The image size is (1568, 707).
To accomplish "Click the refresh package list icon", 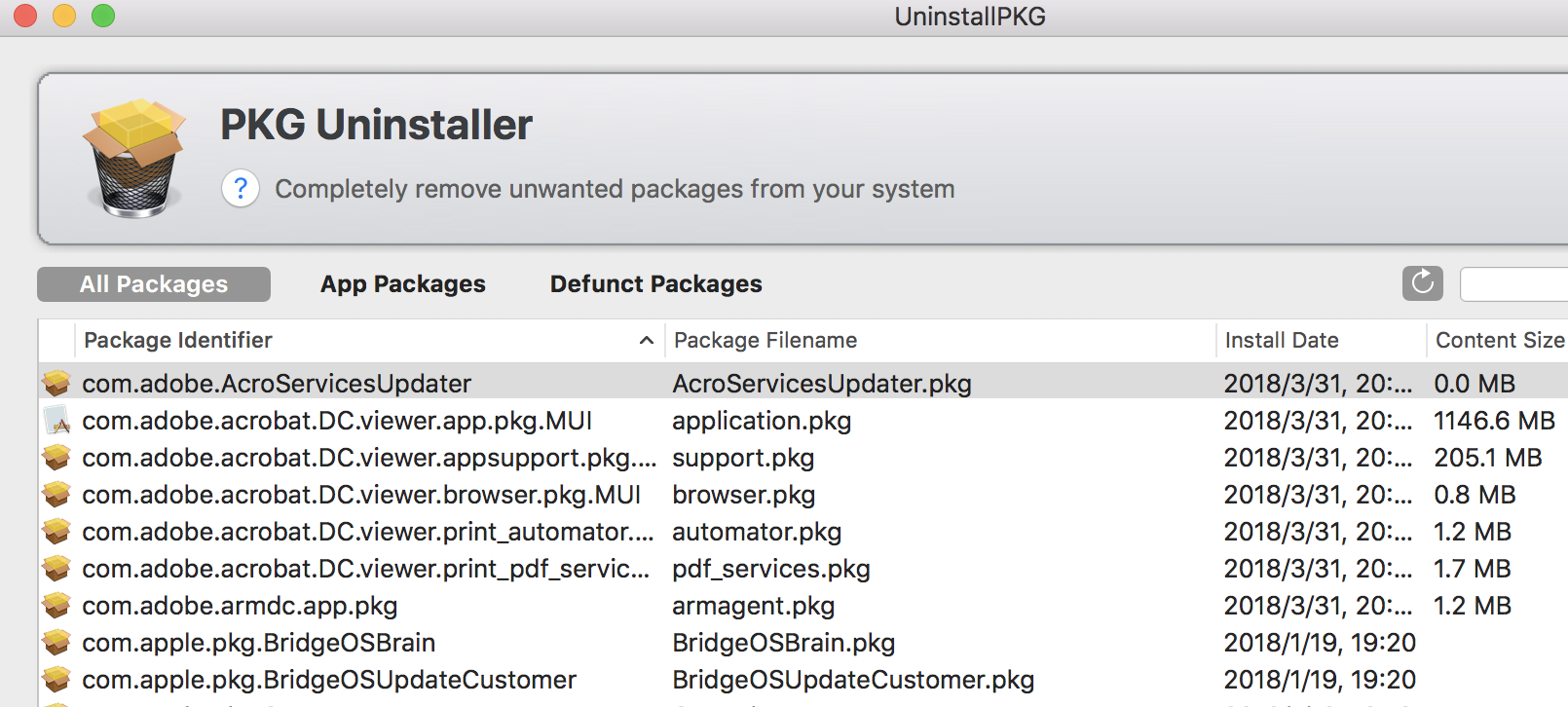I will [x=1422, y=283].
